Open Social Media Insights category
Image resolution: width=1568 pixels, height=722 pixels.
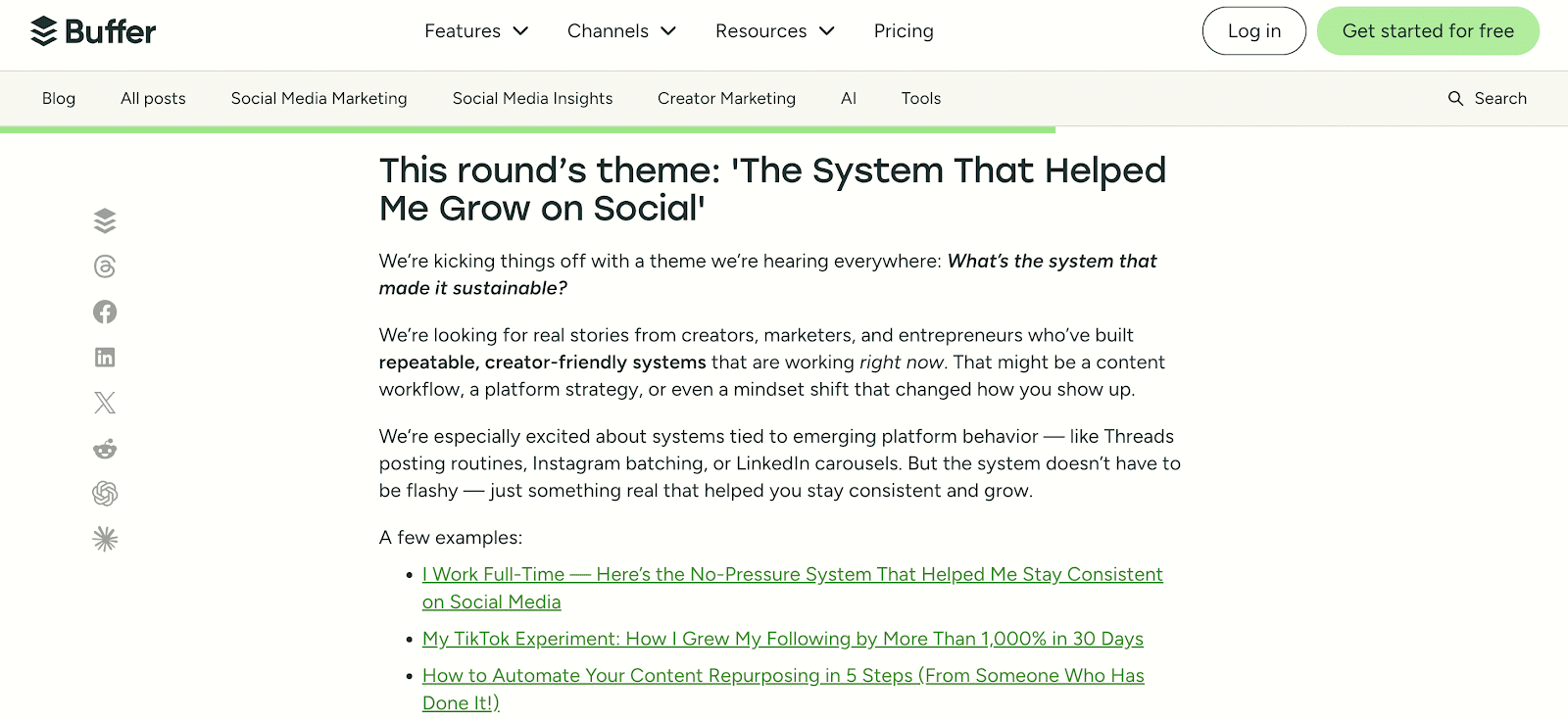532,98
